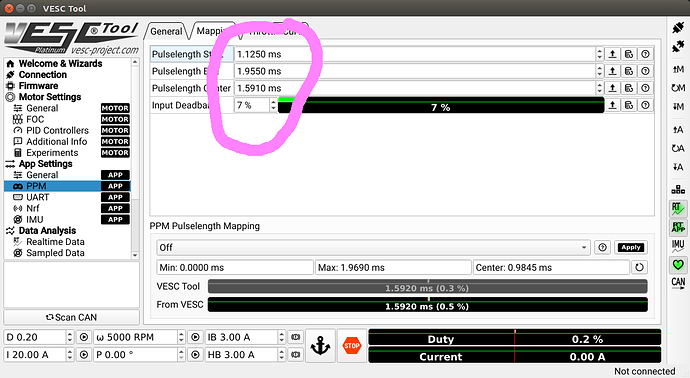This screenshot has height=378, width=690.
Task: Click handbrake icon next to HB 3.00 A
Action: (x=296, y=354)
